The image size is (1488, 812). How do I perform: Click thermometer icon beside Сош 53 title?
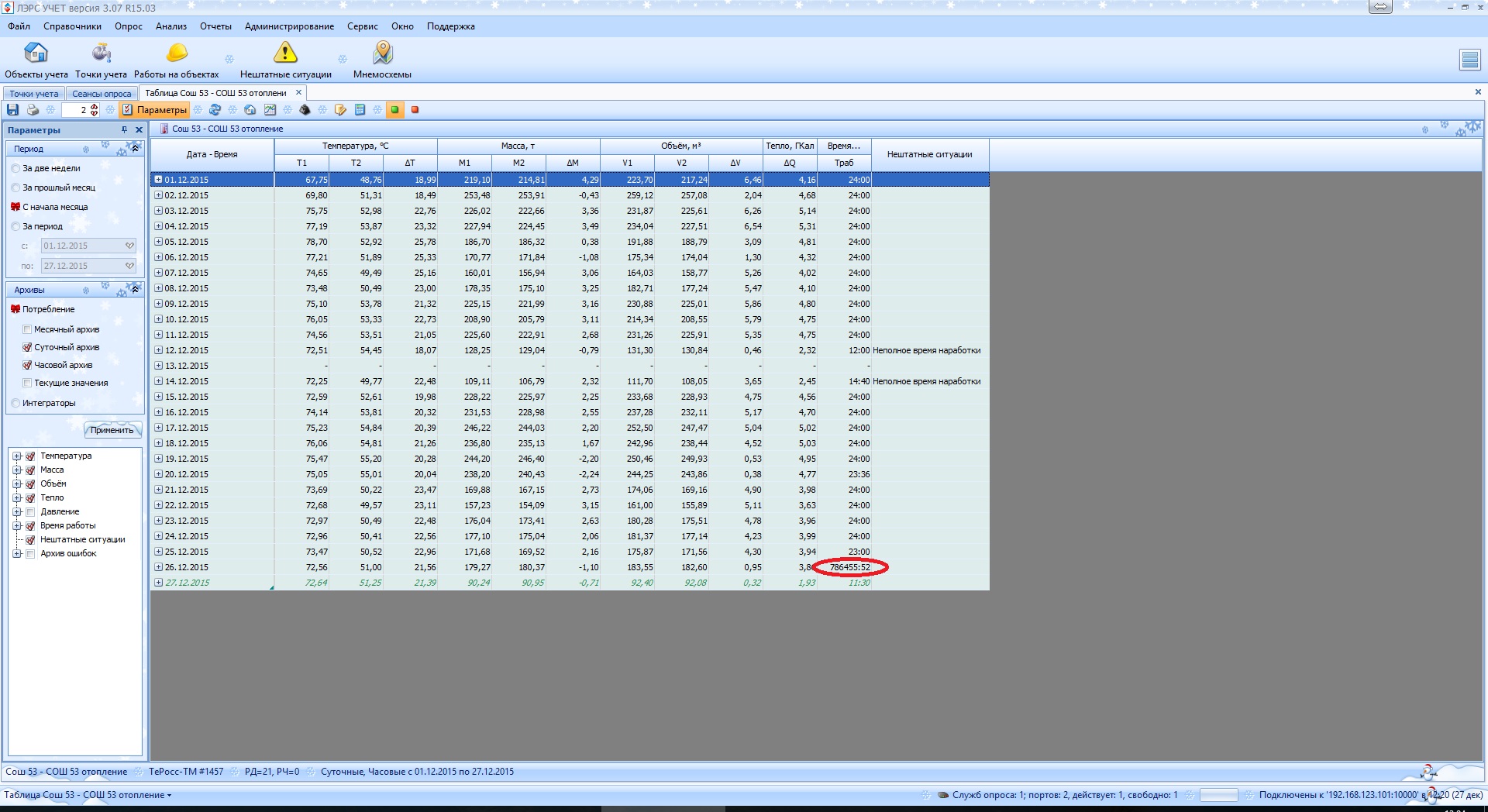point(164,129)
